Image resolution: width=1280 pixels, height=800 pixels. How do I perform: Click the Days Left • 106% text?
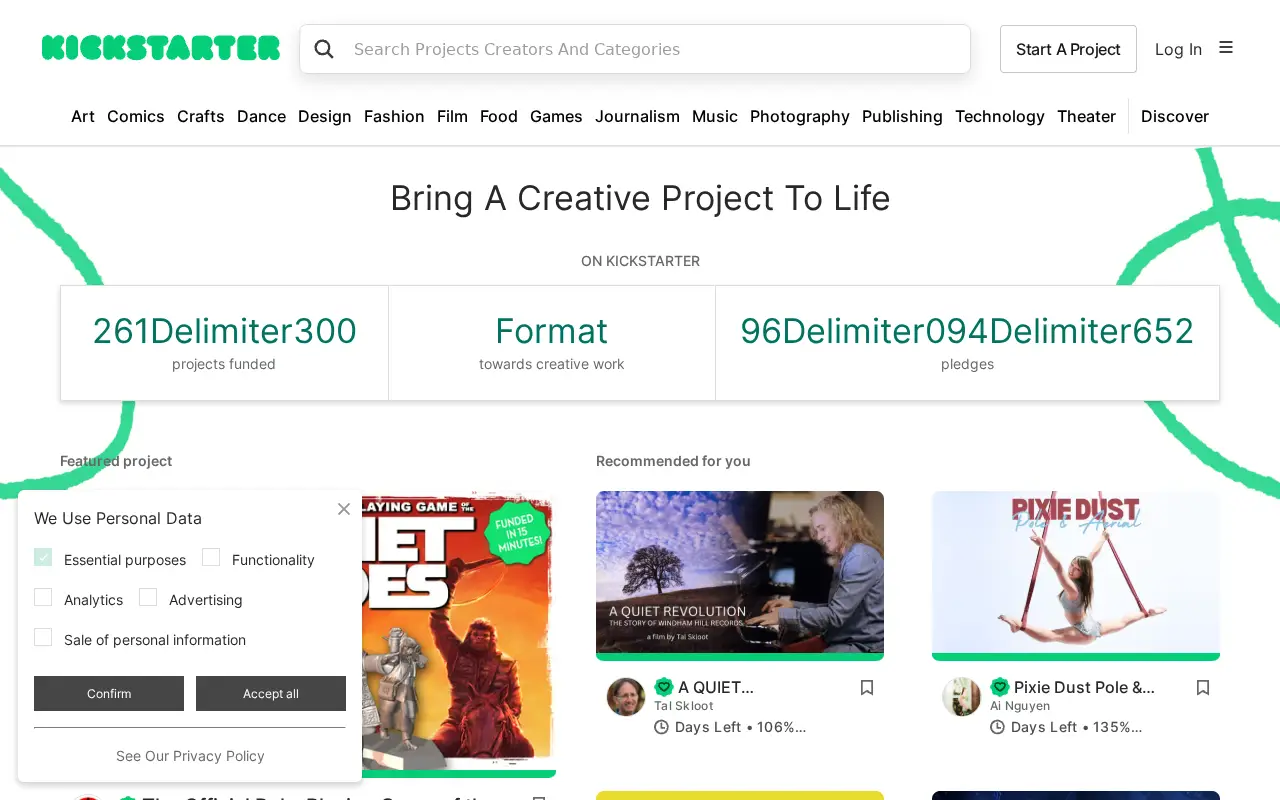click(x=741, y=727)
